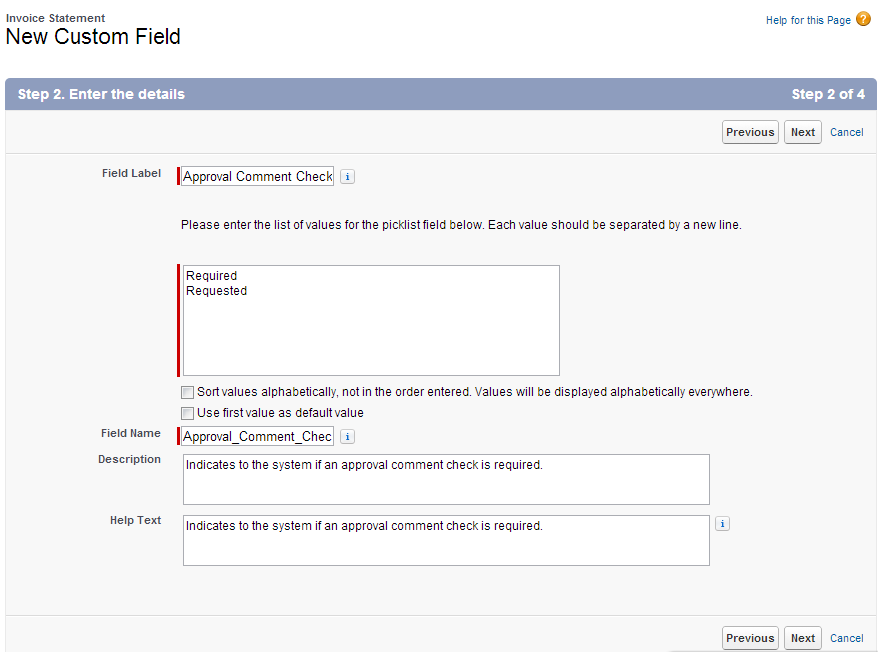Click inside the Help Text box

(445, 540)
